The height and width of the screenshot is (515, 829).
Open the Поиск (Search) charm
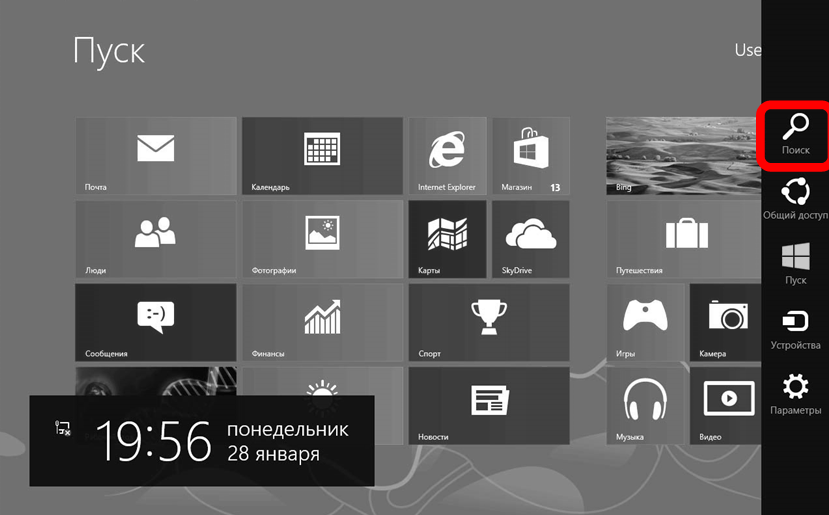click(795, 135)
